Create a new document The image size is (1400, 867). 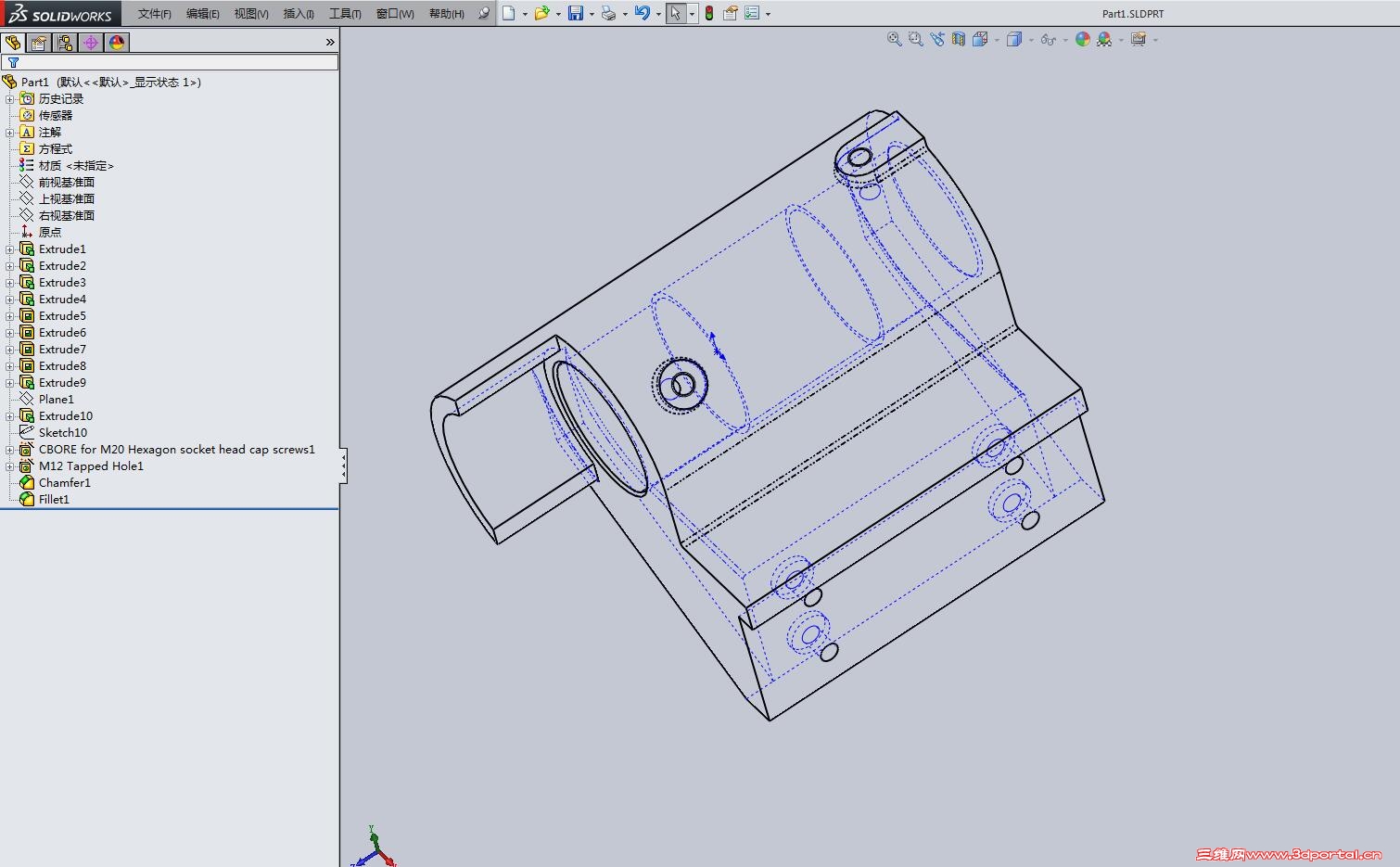[508, 13]
